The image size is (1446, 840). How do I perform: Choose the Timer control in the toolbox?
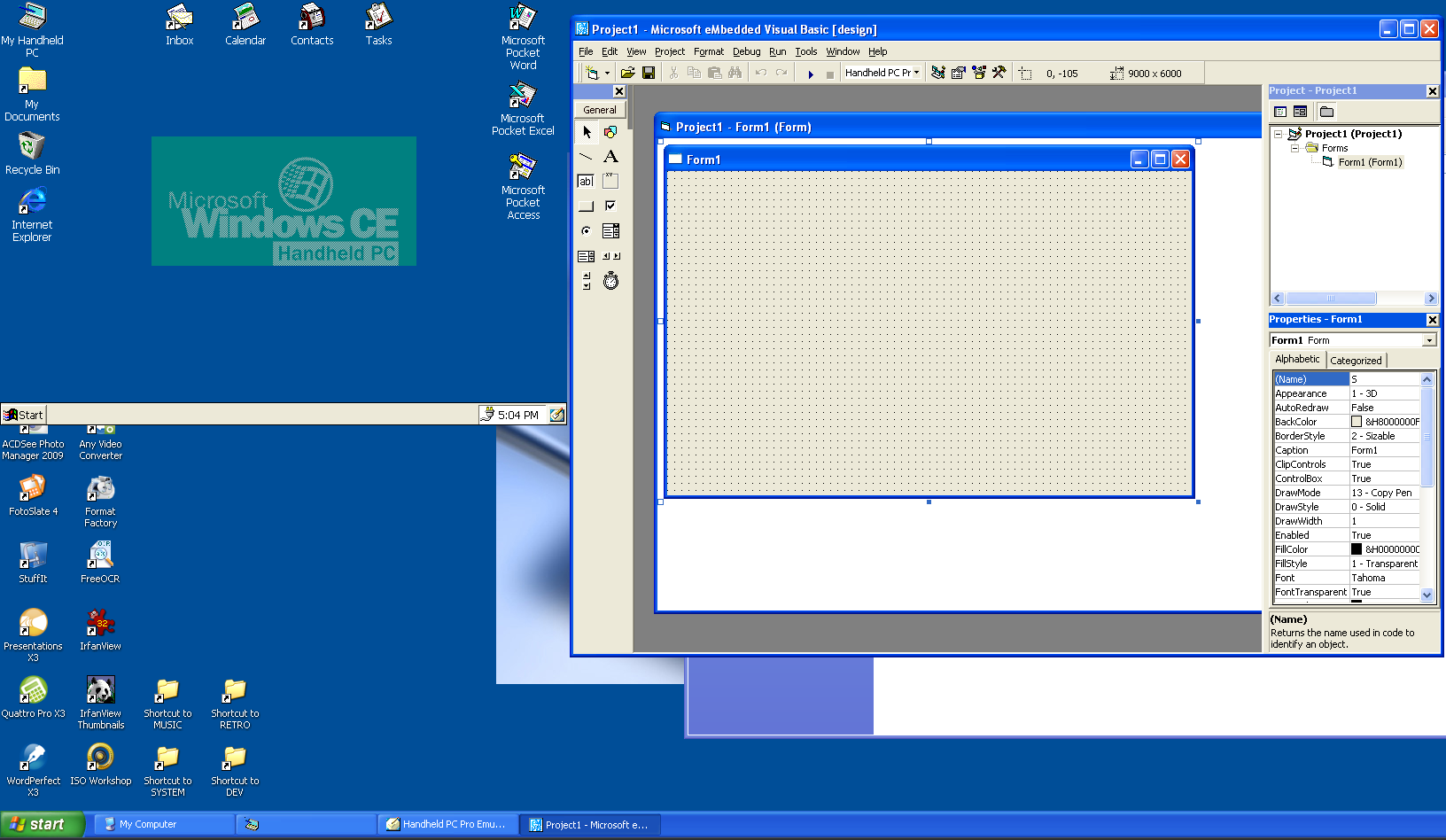pyautogui.click(x=610, y=281)
